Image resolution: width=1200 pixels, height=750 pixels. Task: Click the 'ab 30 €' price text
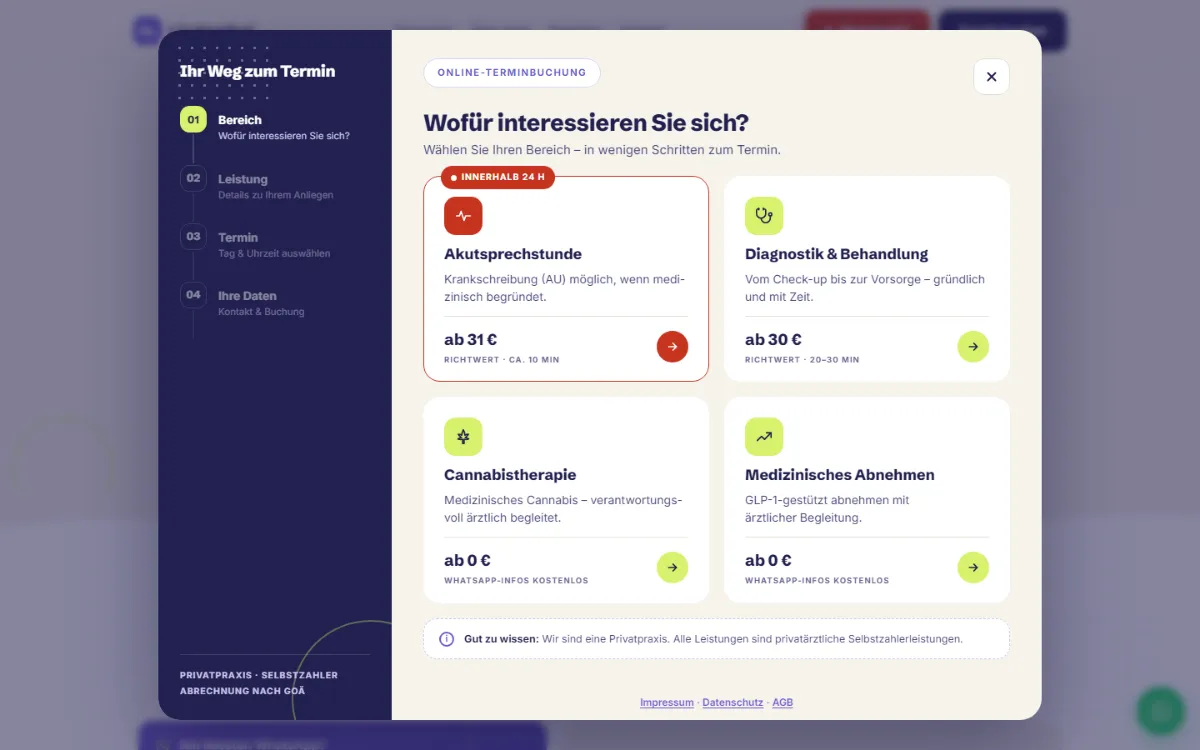[x=773, y=339]
